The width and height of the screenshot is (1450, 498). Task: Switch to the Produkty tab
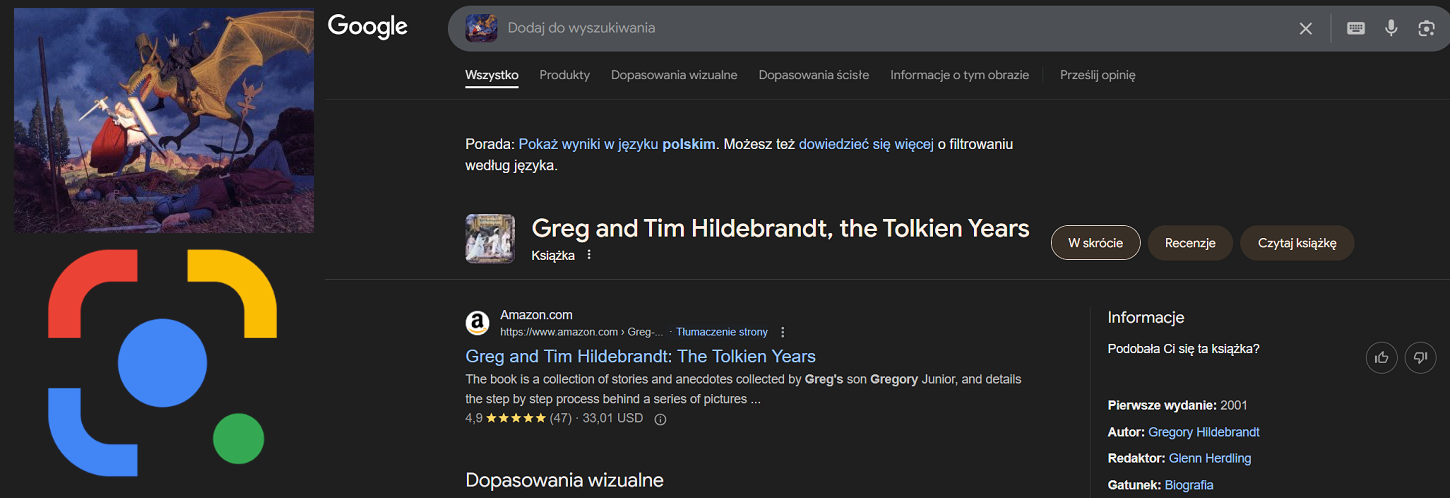[564, 75]
